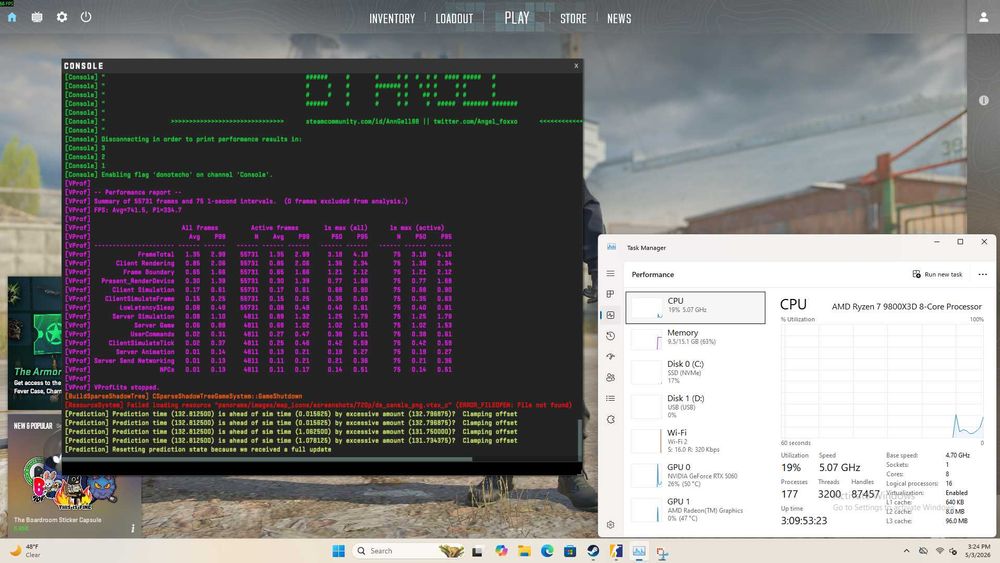Select GPU 0 NVIDIA GeForce entry
Viewport: 1000px width, 563px height.
pyautogui.click(x=695, y=475)
